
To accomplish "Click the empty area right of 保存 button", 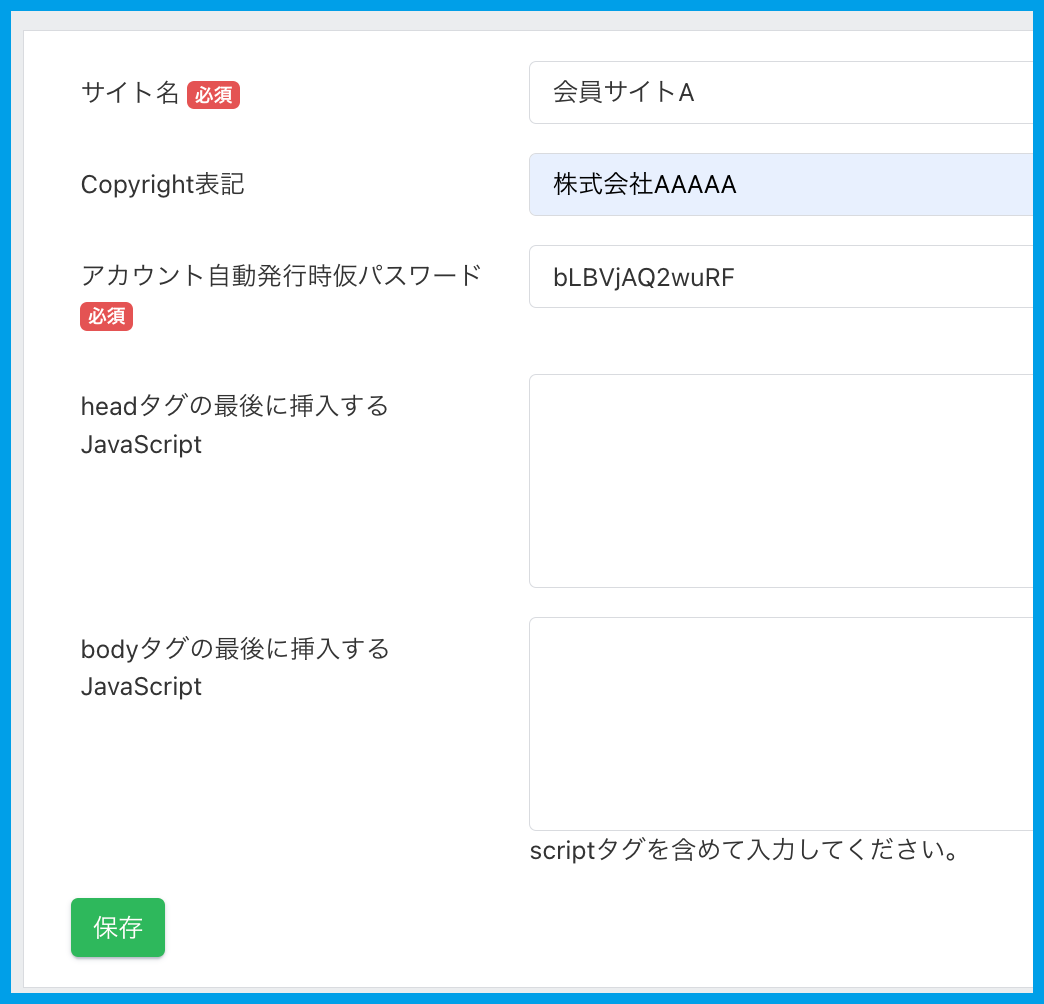I will (x=500, y=928).
